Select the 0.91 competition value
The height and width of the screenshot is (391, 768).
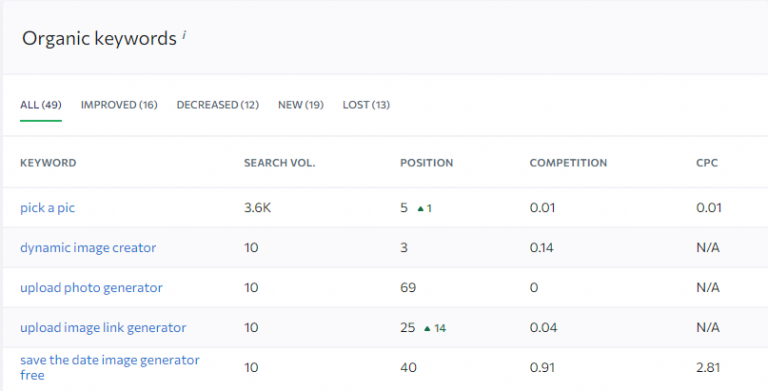pyautogui.click(x=542, y=367)
